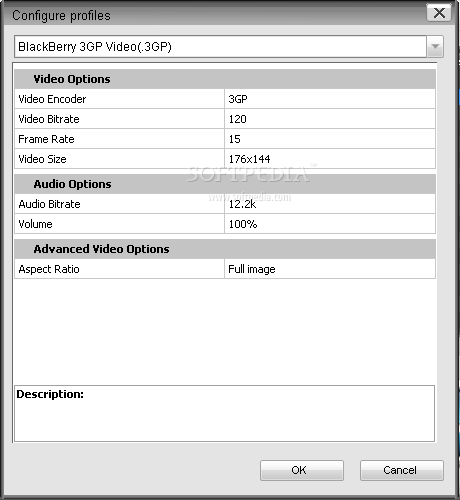Select the Video Size value 176x144
460x500 pixels.
330,159
